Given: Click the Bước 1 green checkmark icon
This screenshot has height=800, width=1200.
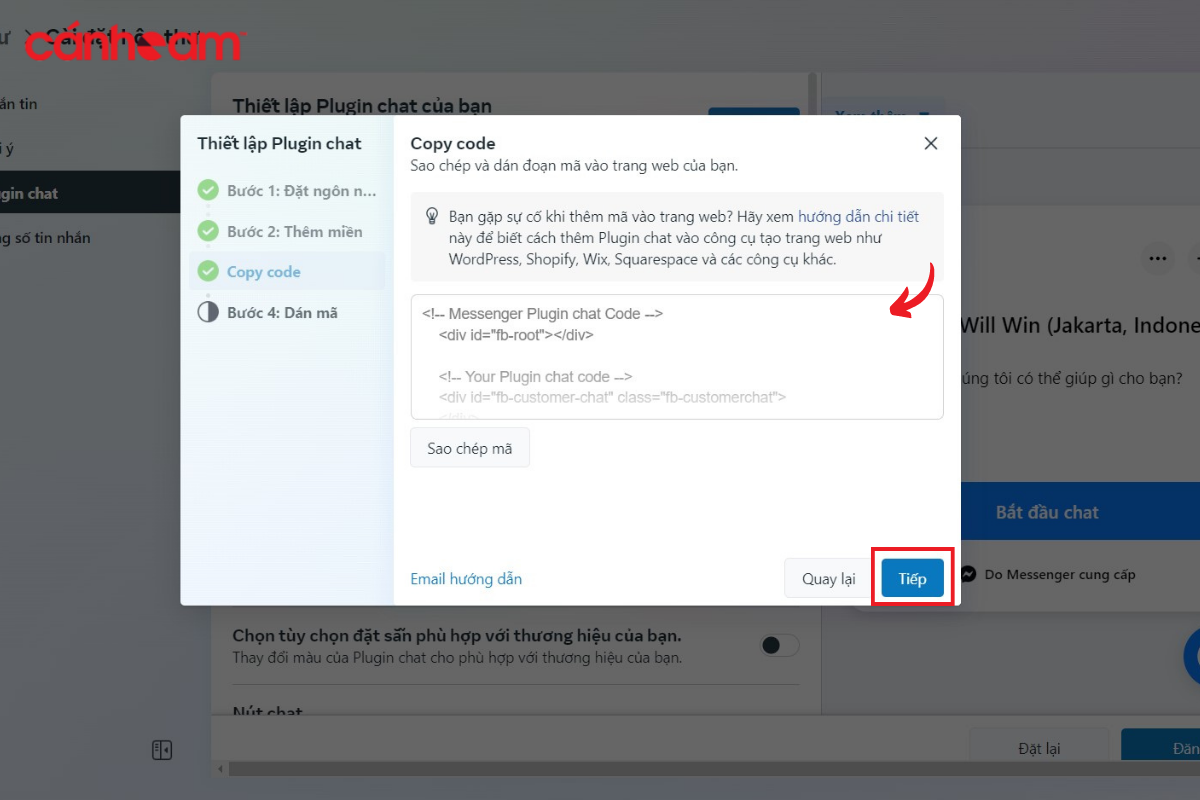Looking at the screenshot, I should (x=208, y=190).
